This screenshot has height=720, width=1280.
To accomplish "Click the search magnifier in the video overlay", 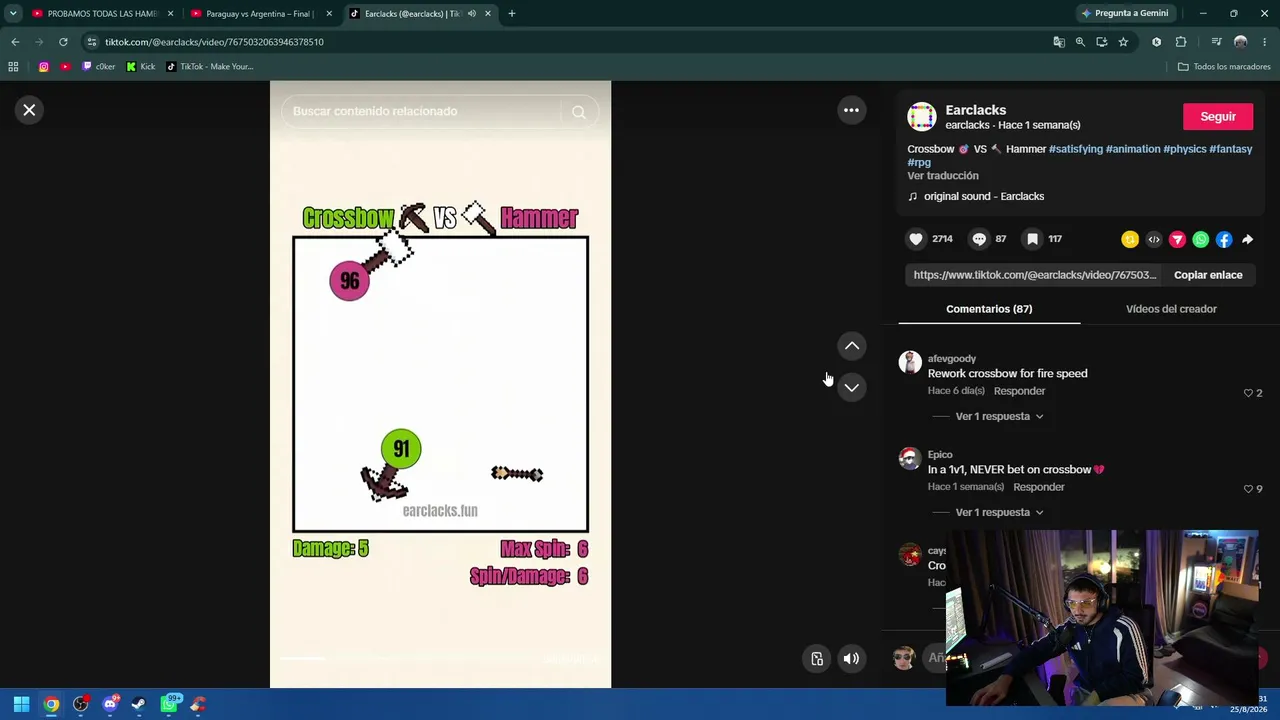I will tap(579, 112).
